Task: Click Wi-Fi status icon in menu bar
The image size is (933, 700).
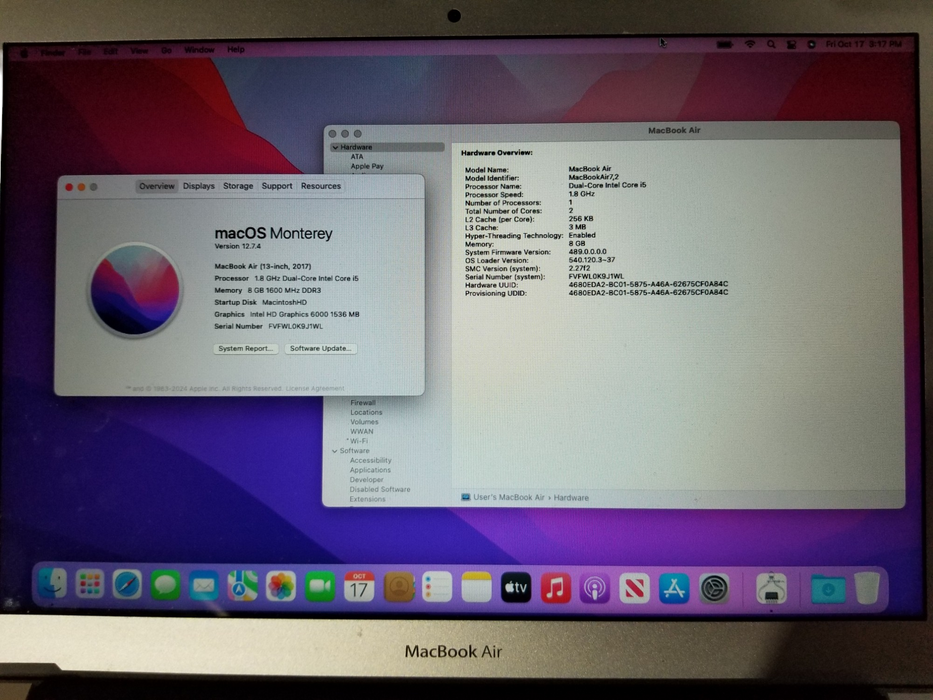Action: pyautogui.click(x=750, y=45)
